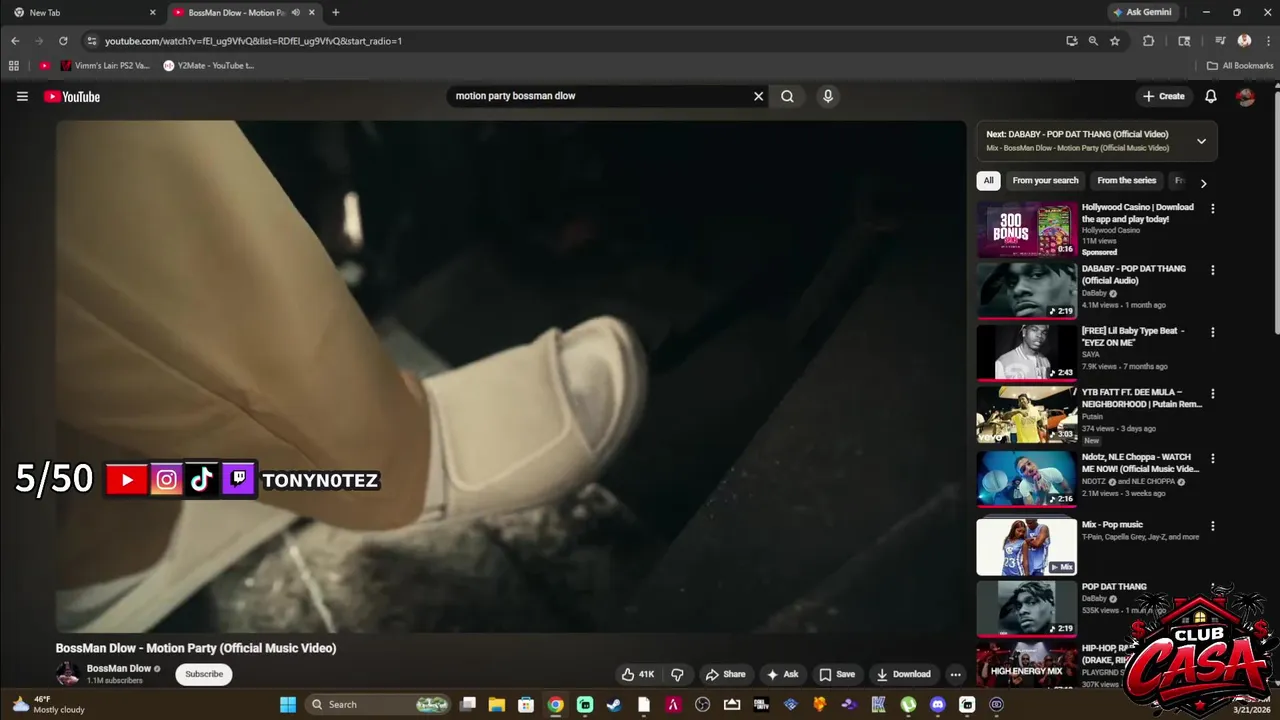
Task: Mute the BossMan Dlow tab audio icon
Action: 295,13
